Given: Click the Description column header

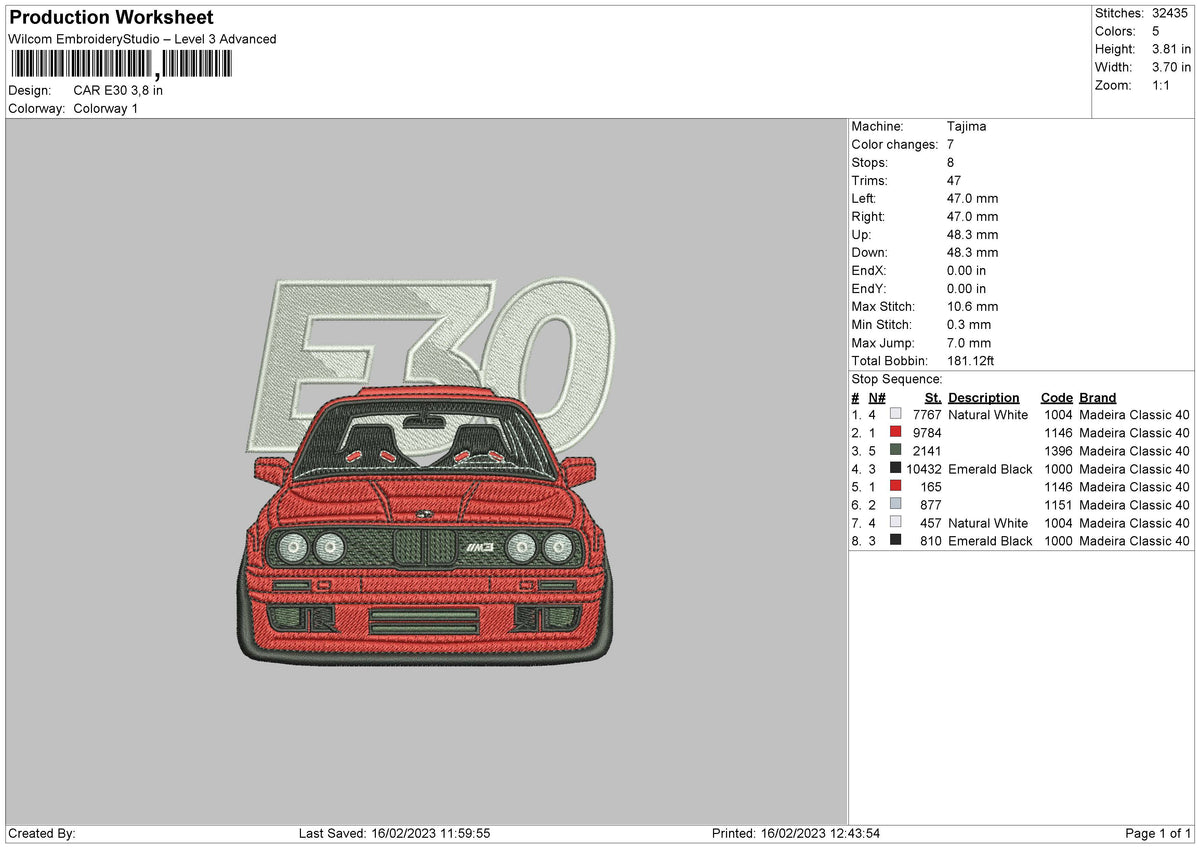Looking at the screenshot, I should tap(984, 397).
